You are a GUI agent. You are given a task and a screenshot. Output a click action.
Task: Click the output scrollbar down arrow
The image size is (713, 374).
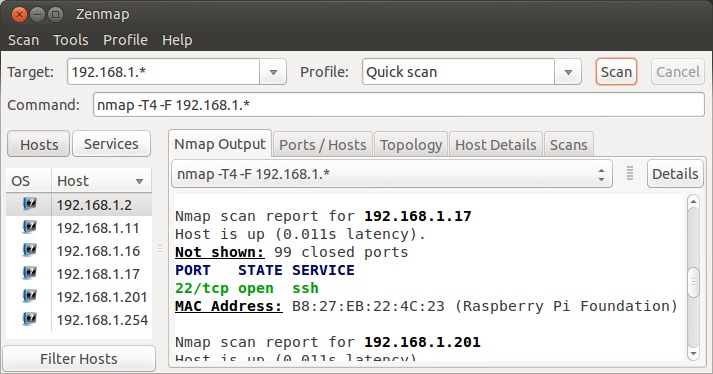coord(693,354)
